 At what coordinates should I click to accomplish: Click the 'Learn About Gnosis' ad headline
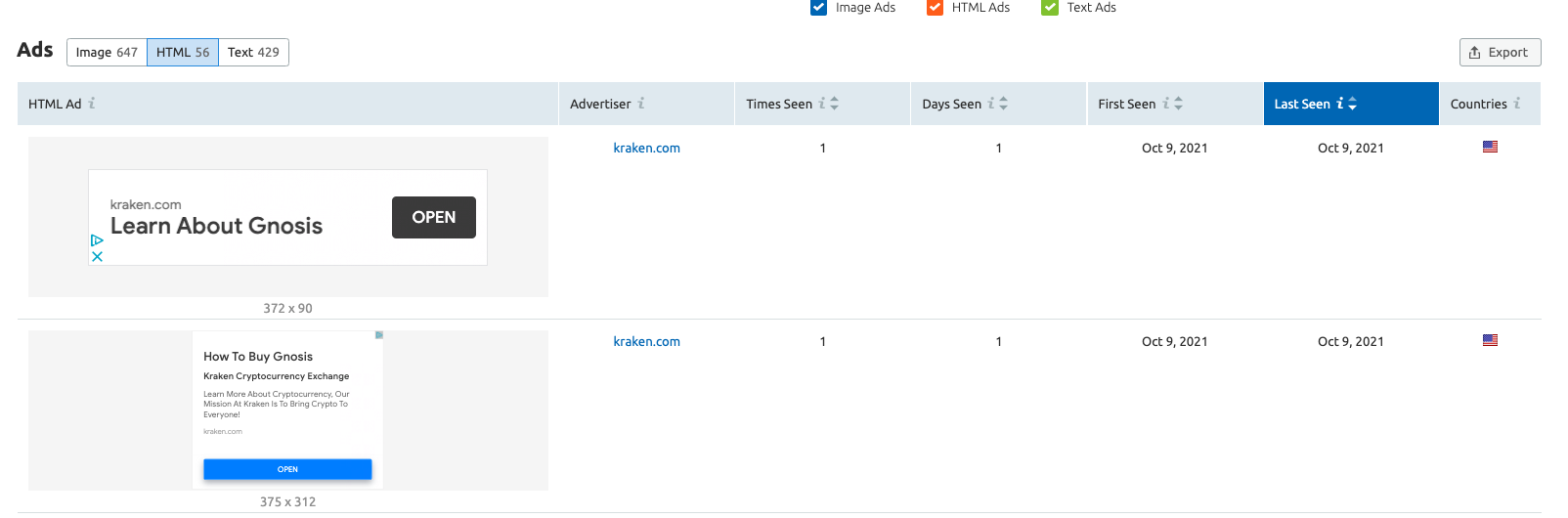[x=216, y=226]
